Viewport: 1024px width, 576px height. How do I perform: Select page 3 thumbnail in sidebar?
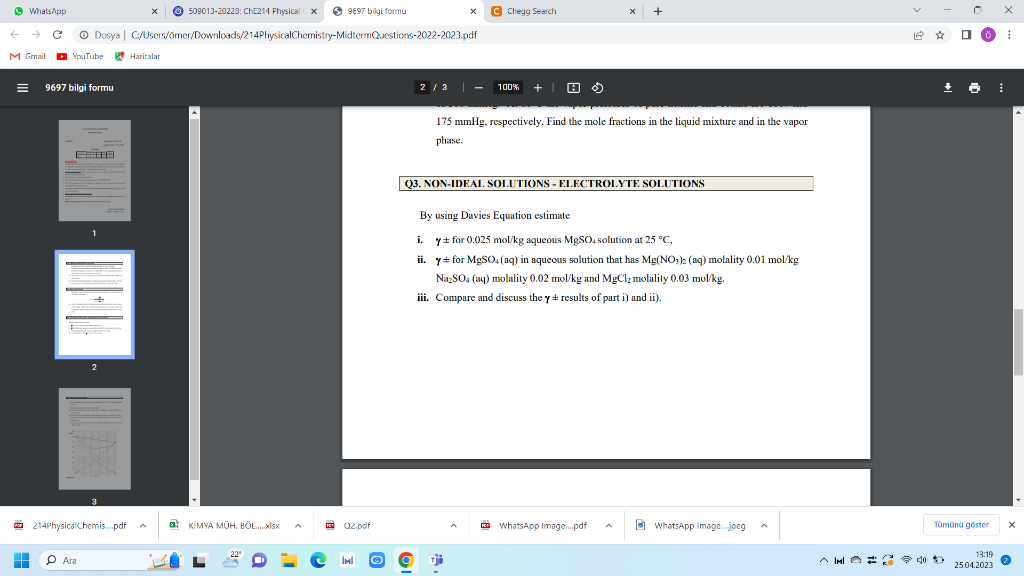tap(94, 438)
